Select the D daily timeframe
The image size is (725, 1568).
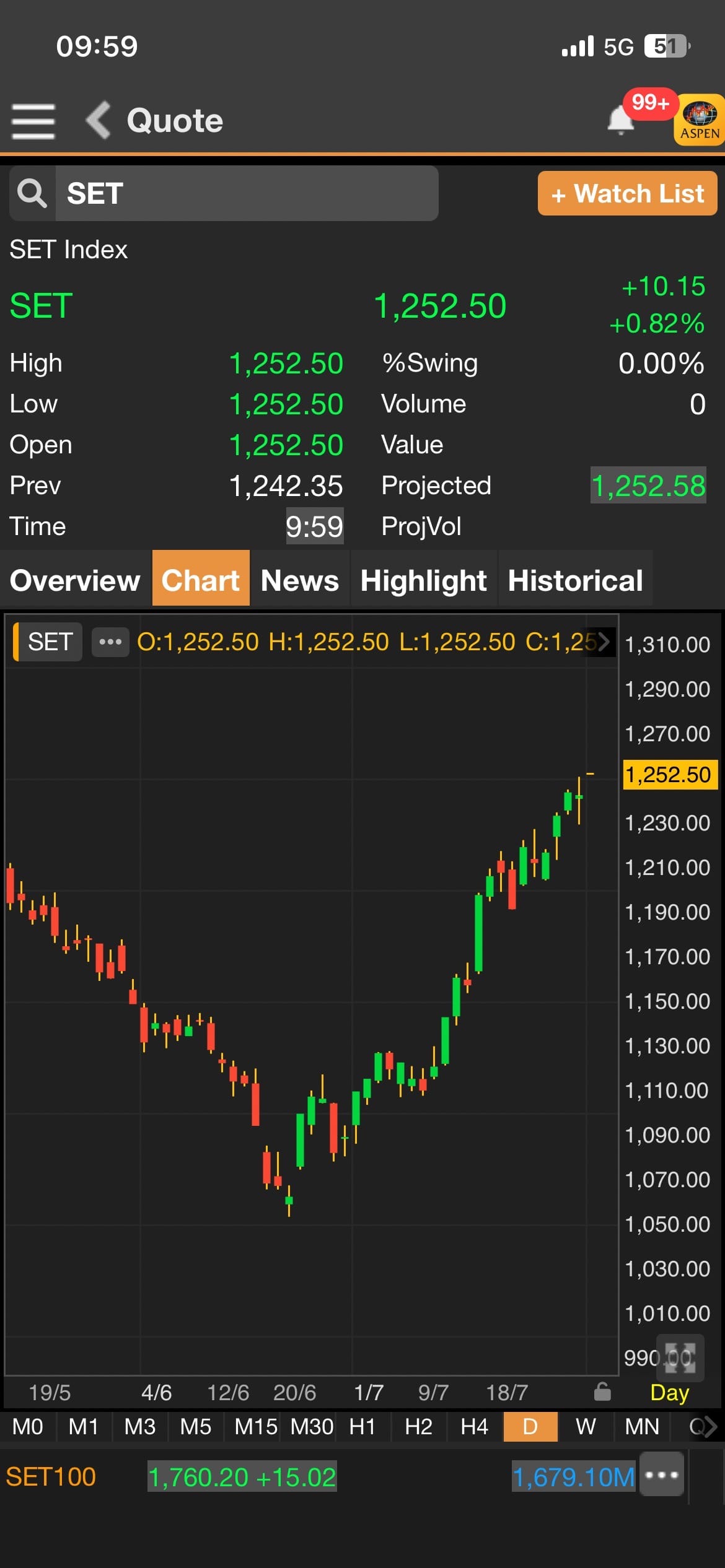tap(530, 1427)
